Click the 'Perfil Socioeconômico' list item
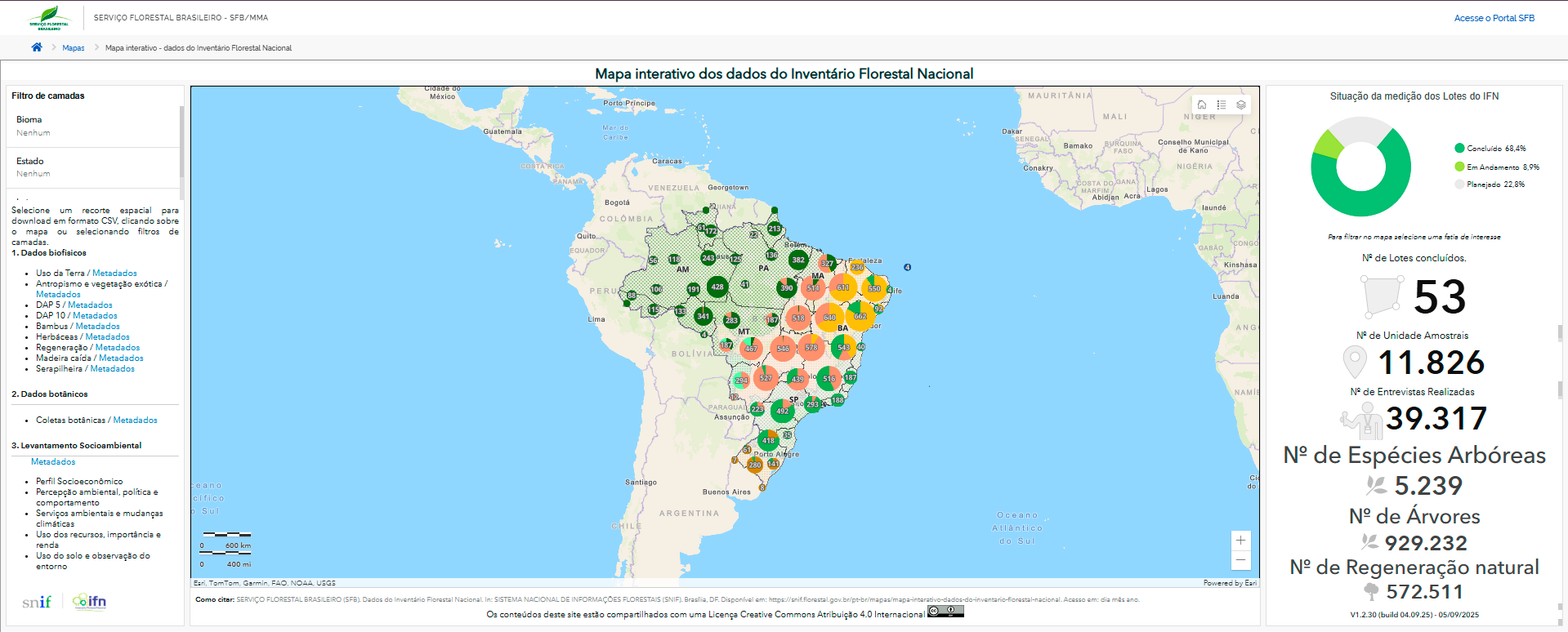 tap(79, 482)
